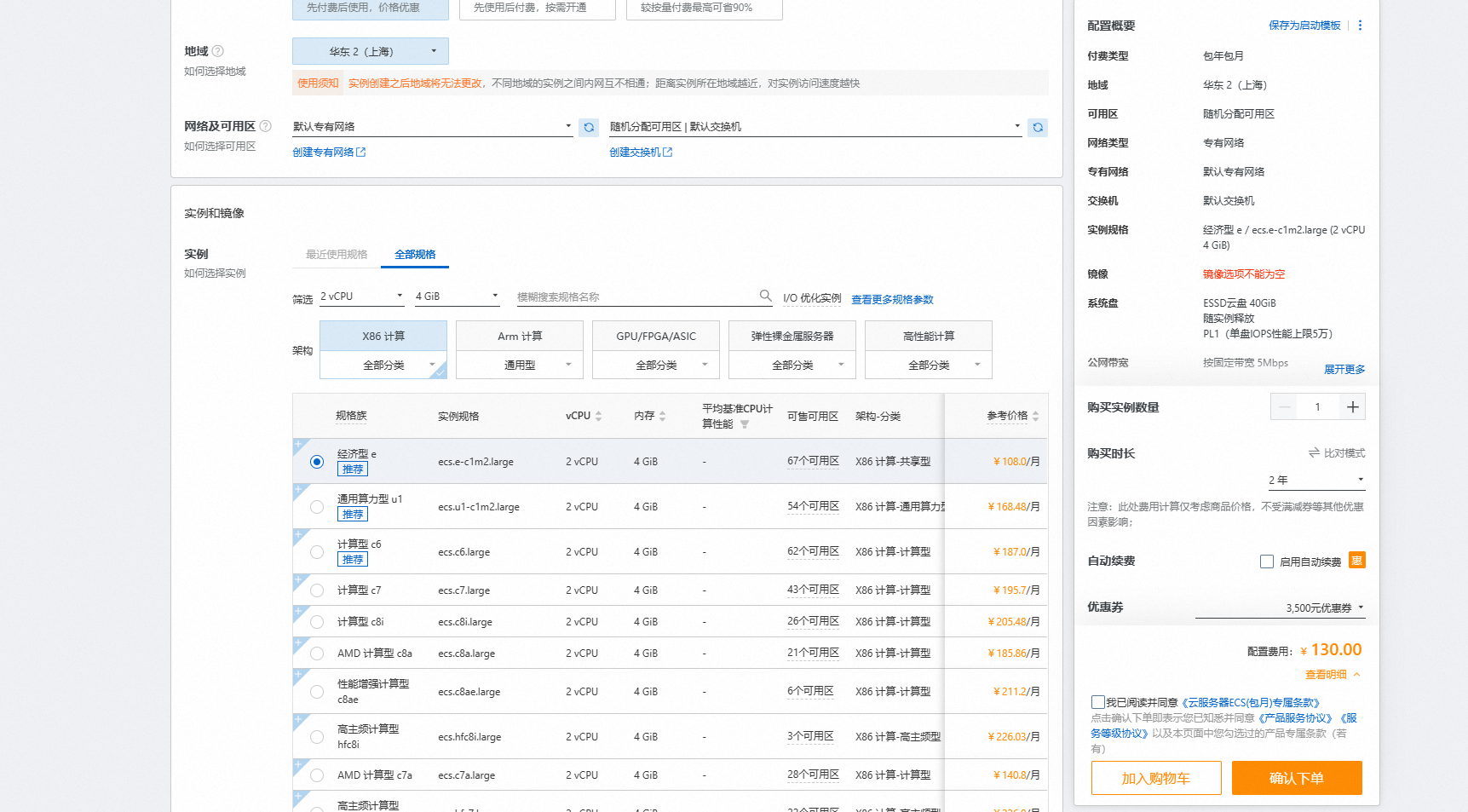This screenshot has height=812, width=1468.
Task: Click the 推荐 tag on 通用算力型 u1 row
Action: [x=353, y=515]
